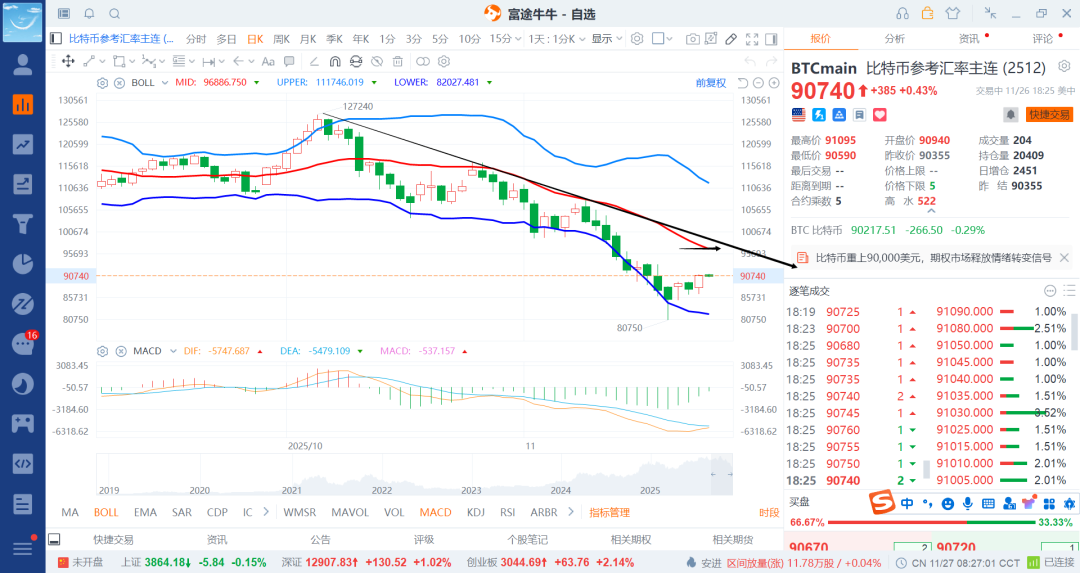Click the drawing settings gear in drawing toolbar
This screenshot has width=1080, height=573.
click(444, 61)
